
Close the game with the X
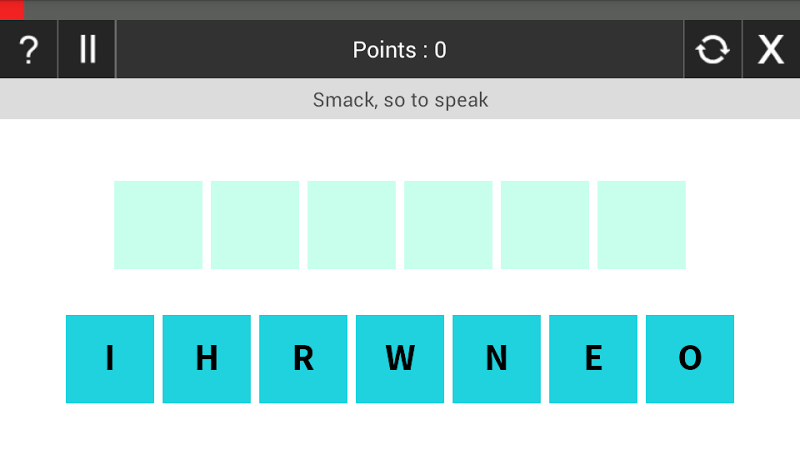[770, 49]
